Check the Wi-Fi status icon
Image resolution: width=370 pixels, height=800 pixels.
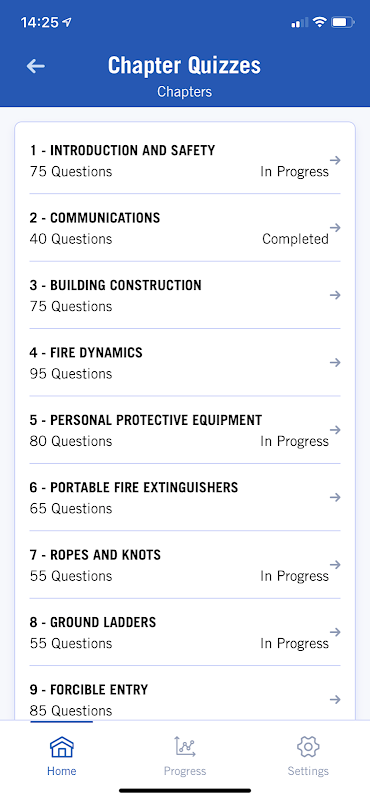[319, 22]
